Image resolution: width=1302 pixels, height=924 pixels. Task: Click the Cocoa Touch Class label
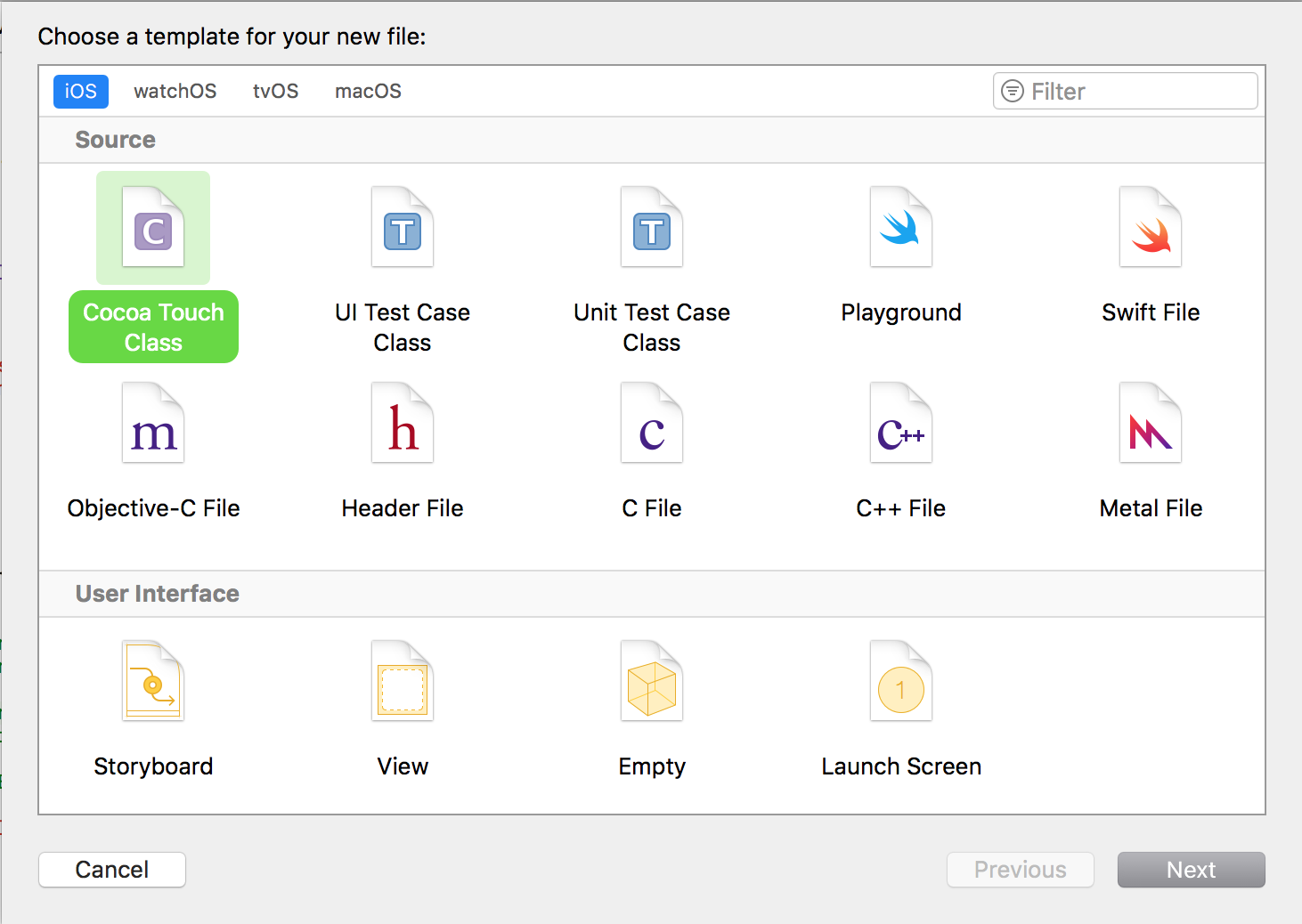click(153, 327)
